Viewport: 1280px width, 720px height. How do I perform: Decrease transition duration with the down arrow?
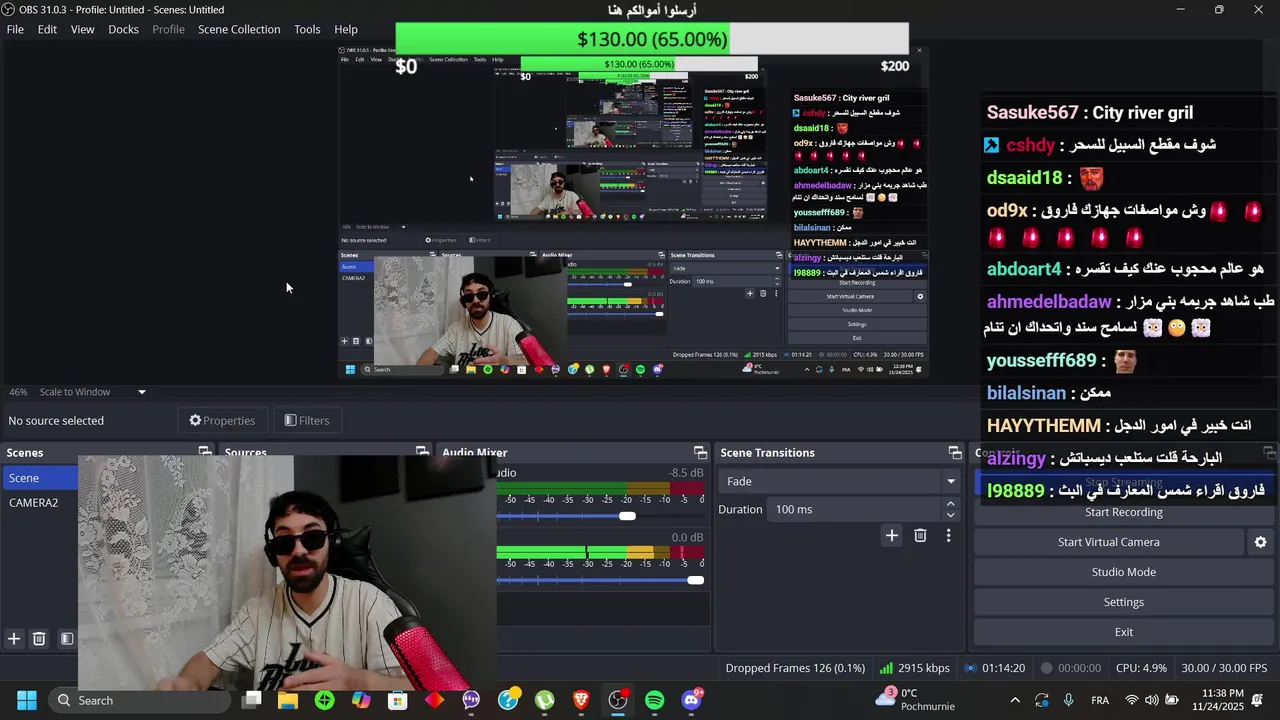click(x=950, y=515)
